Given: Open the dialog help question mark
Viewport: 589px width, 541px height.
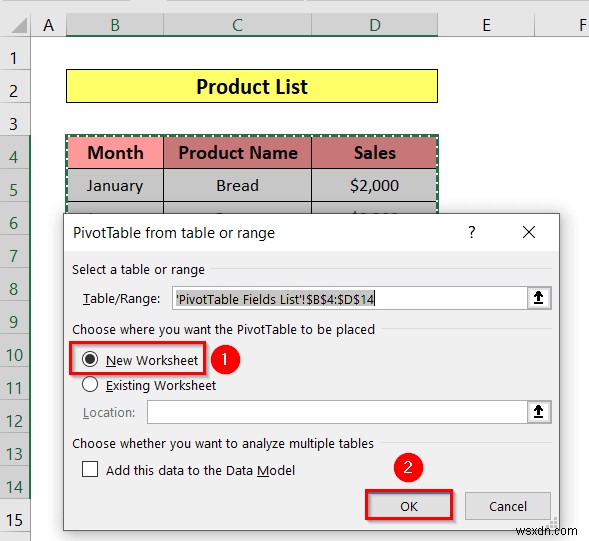Looking at the screenshot, I should click(x=471, y=232).
